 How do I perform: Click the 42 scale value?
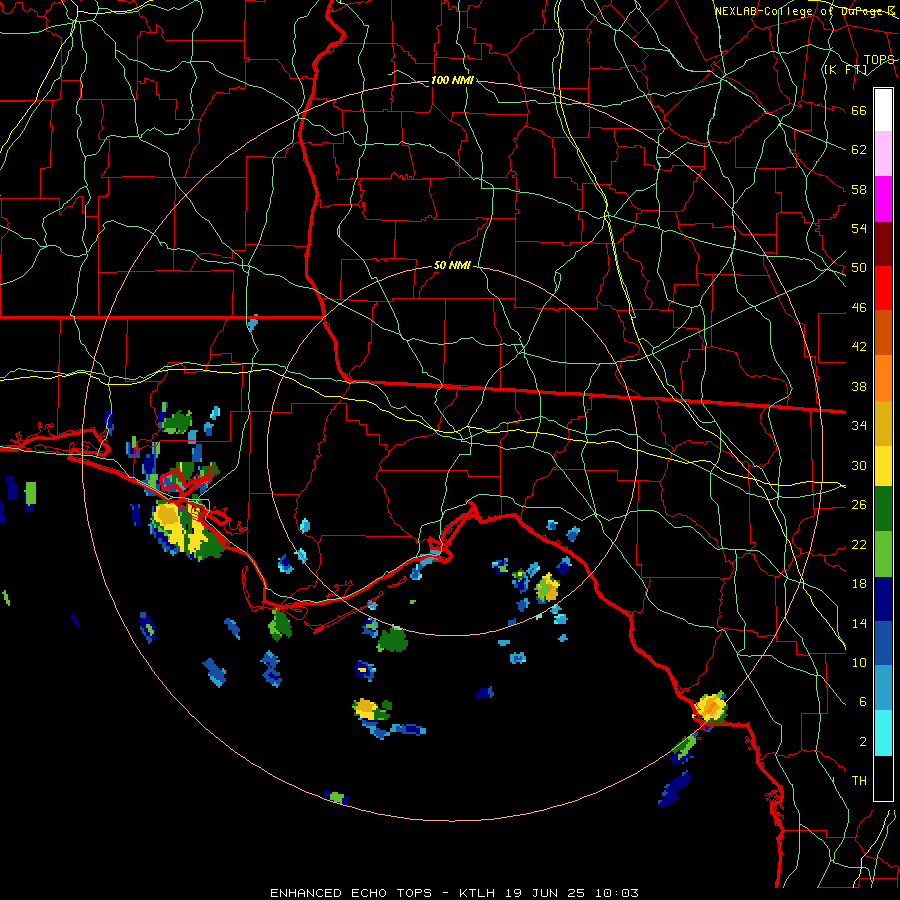(x=859, y=347)
